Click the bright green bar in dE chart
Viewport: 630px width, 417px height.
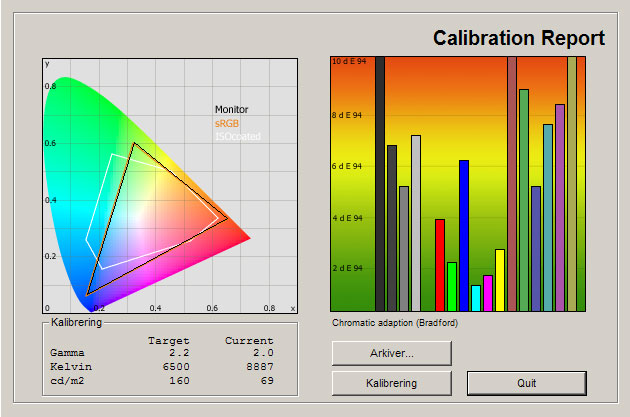pyautogui.click(x=452, y=287)
